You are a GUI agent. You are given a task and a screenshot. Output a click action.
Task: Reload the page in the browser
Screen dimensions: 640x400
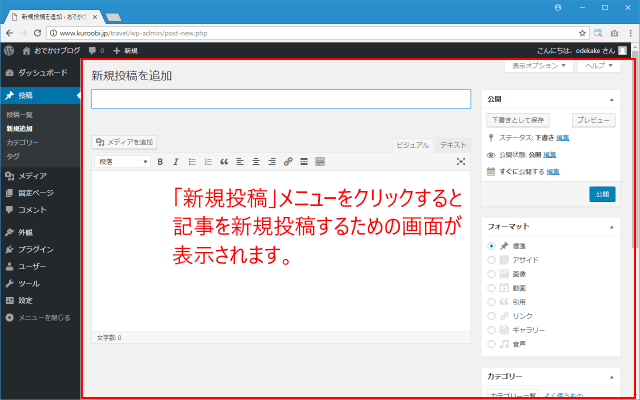point(37,33)
